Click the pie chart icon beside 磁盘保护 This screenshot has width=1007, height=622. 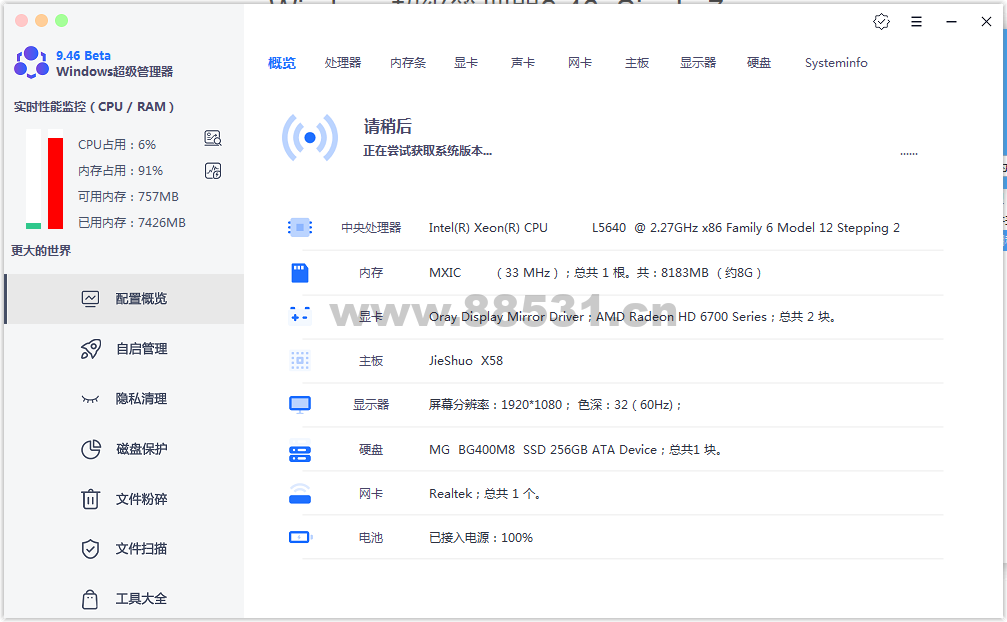click(91, 449)
